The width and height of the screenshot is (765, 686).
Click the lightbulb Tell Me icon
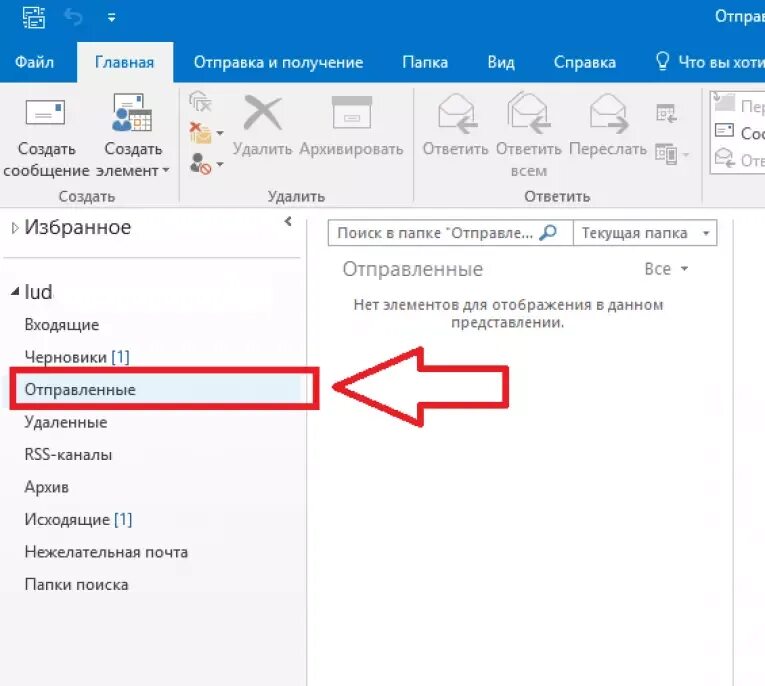pyautogui.click(x=662, y=61)
